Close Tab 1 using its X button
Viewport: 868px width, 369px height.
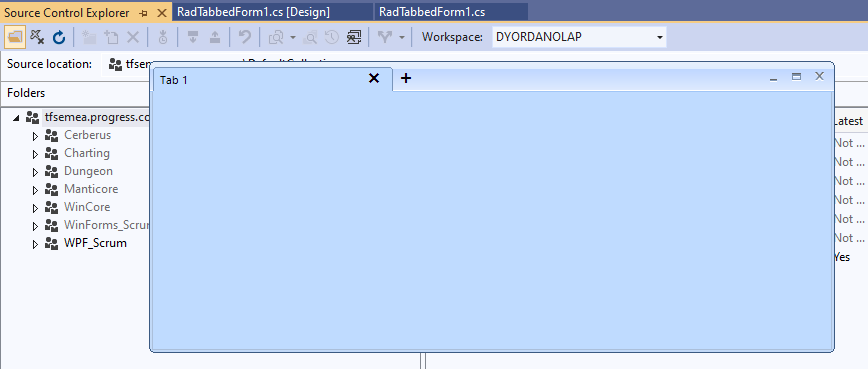pos(374,79)
